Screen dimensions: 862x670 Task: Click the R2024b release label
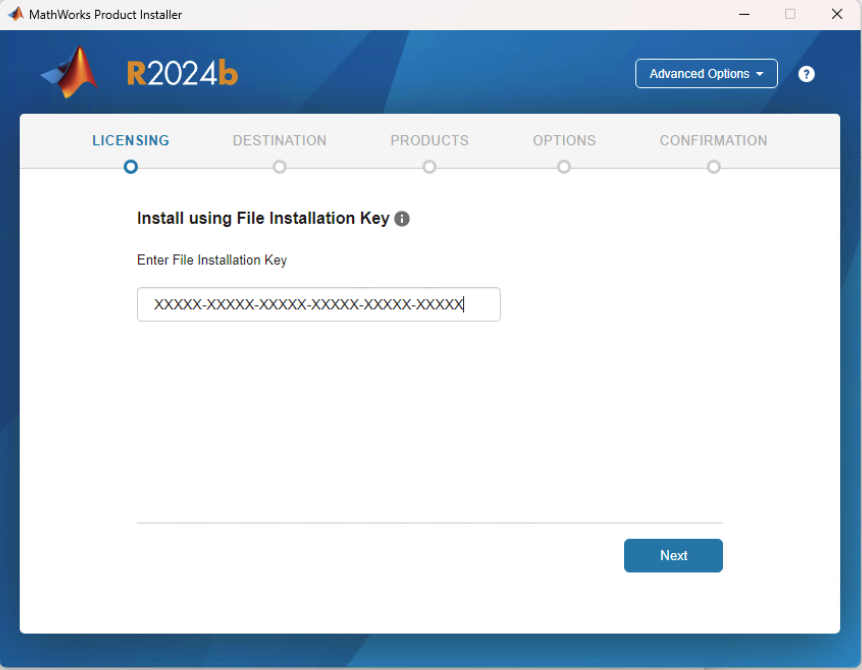tap(182, 74)
